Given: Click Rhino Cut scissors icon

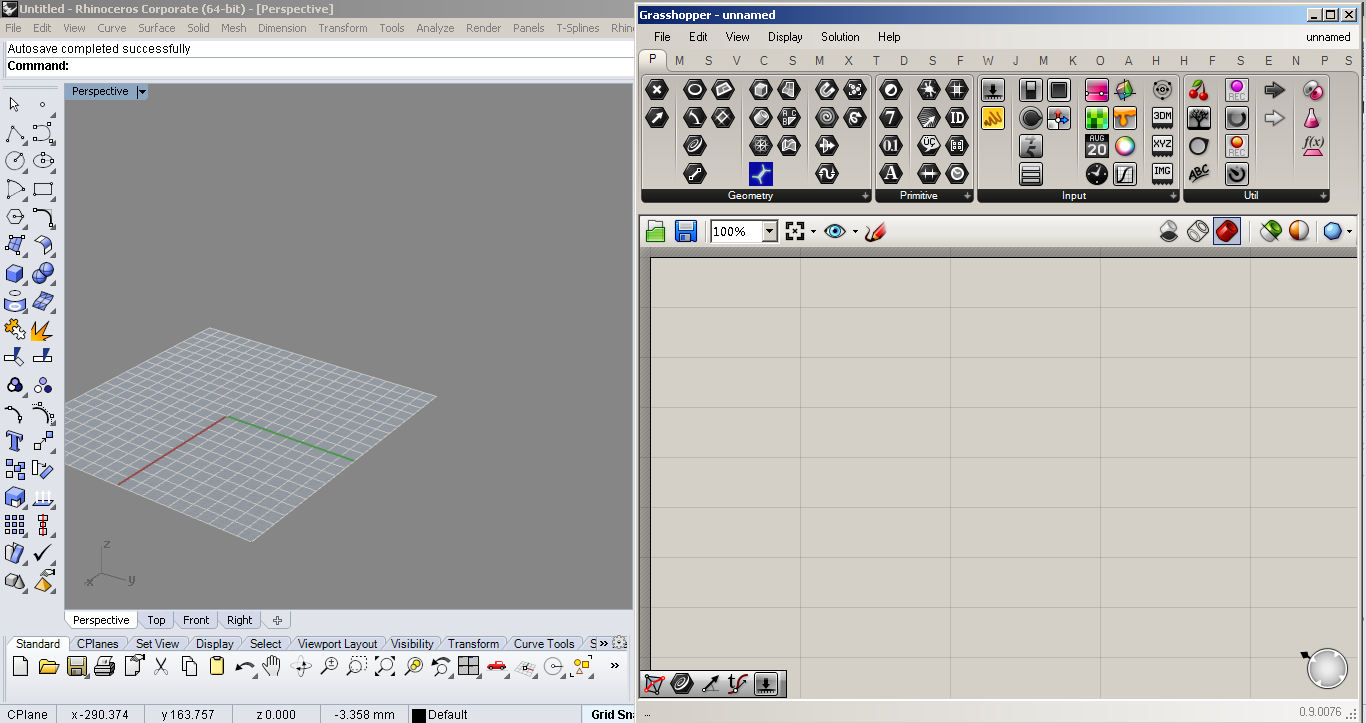Looking at the screenshot, I should coord(160,666).
